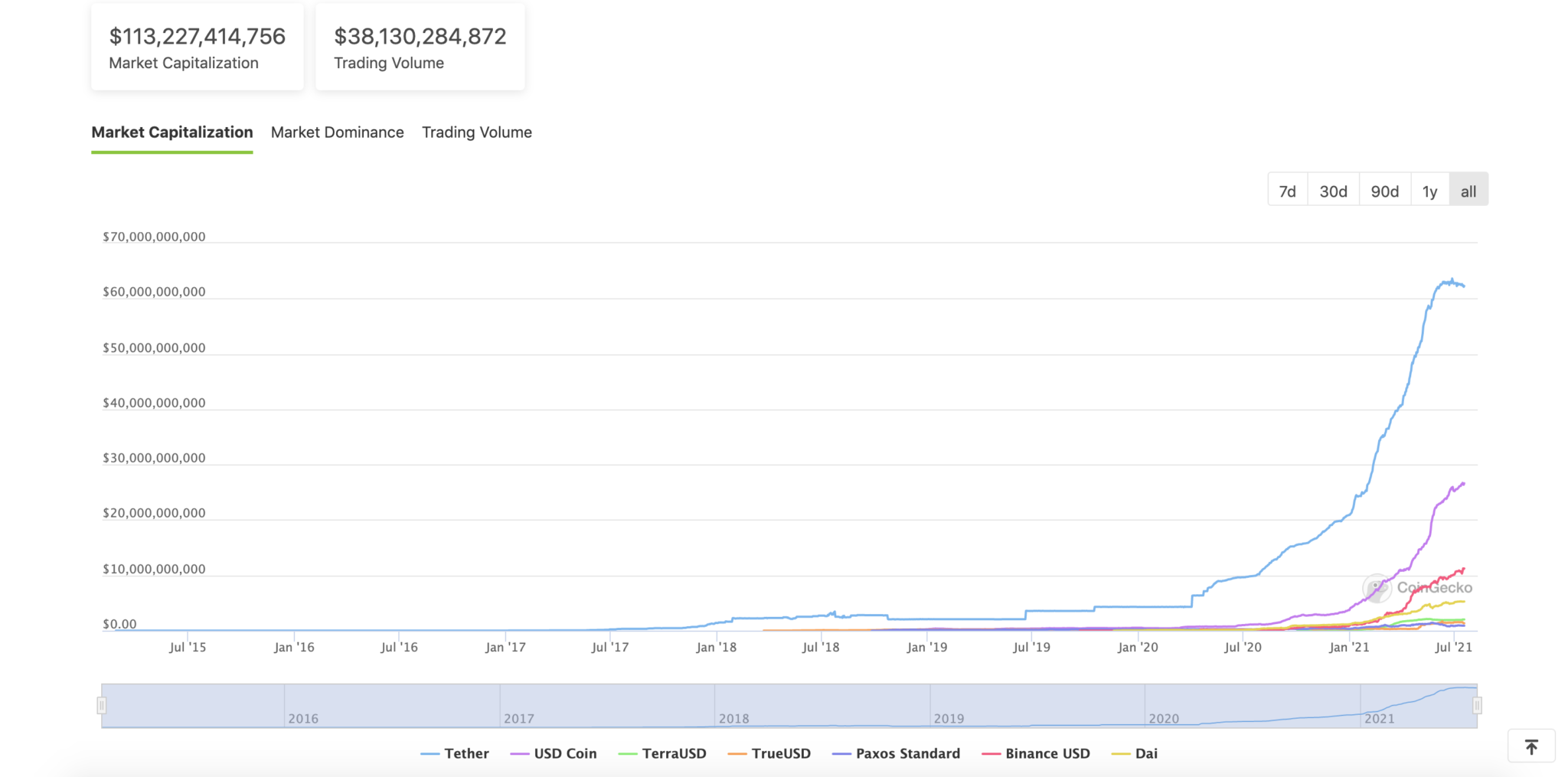Select the 90d time range
1568x777 pixels.
pos(1385,190)
